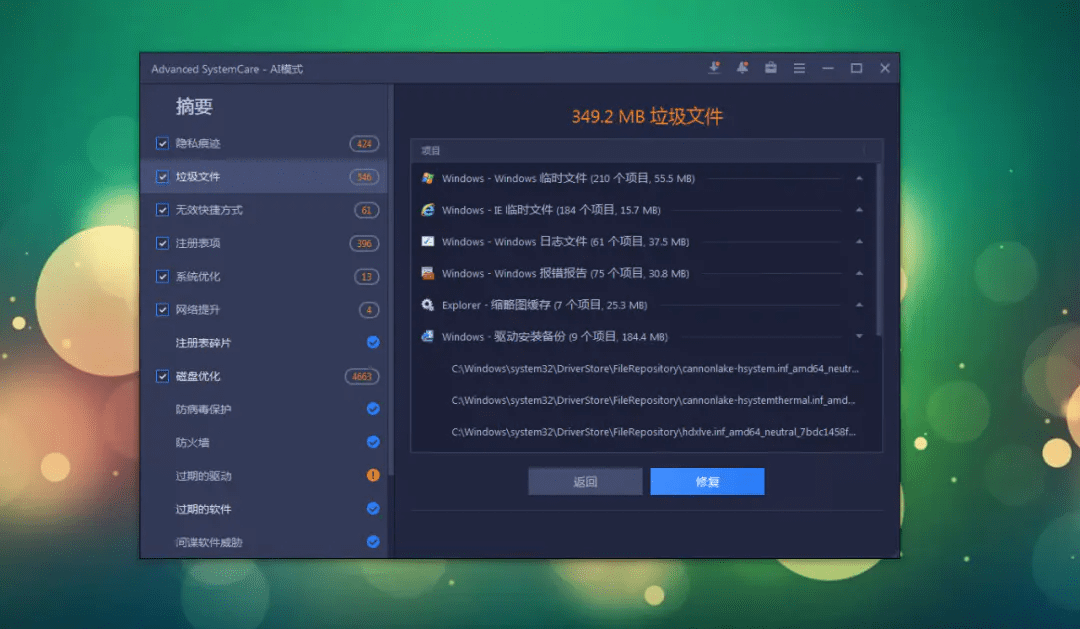The image size is (1080, 629).
Task: Expand the Explorer 缩略图缓存 group arrow
Action: (859, 305)
